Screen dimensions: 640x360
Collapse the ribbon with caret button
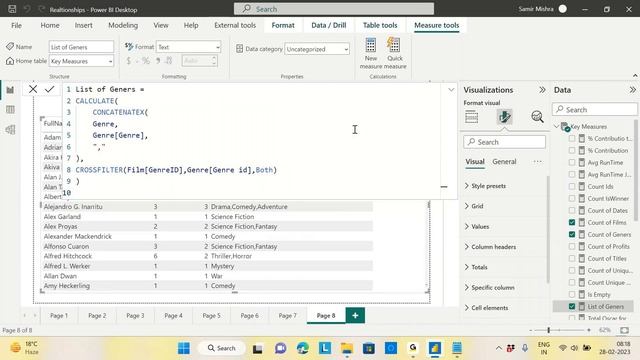coord(635,76)
